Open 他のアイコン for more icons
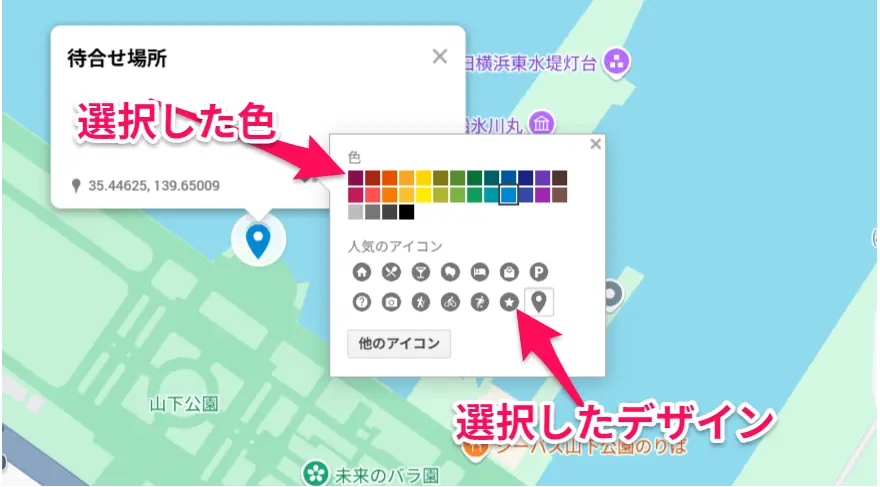The width and height of the screenshot is (880, 487). (399, 343)
